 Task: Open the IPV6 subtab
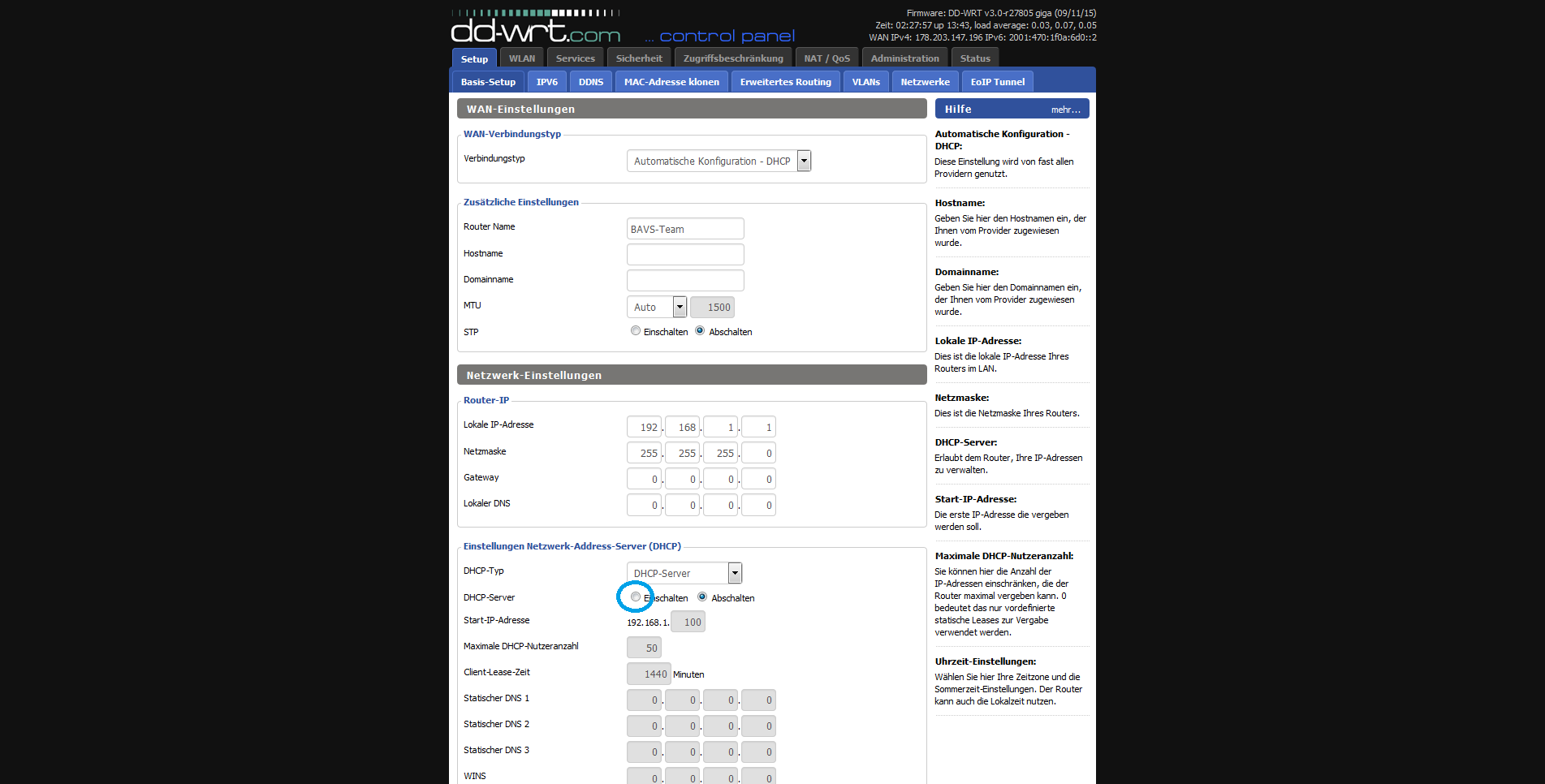click(x=547, y=82)
